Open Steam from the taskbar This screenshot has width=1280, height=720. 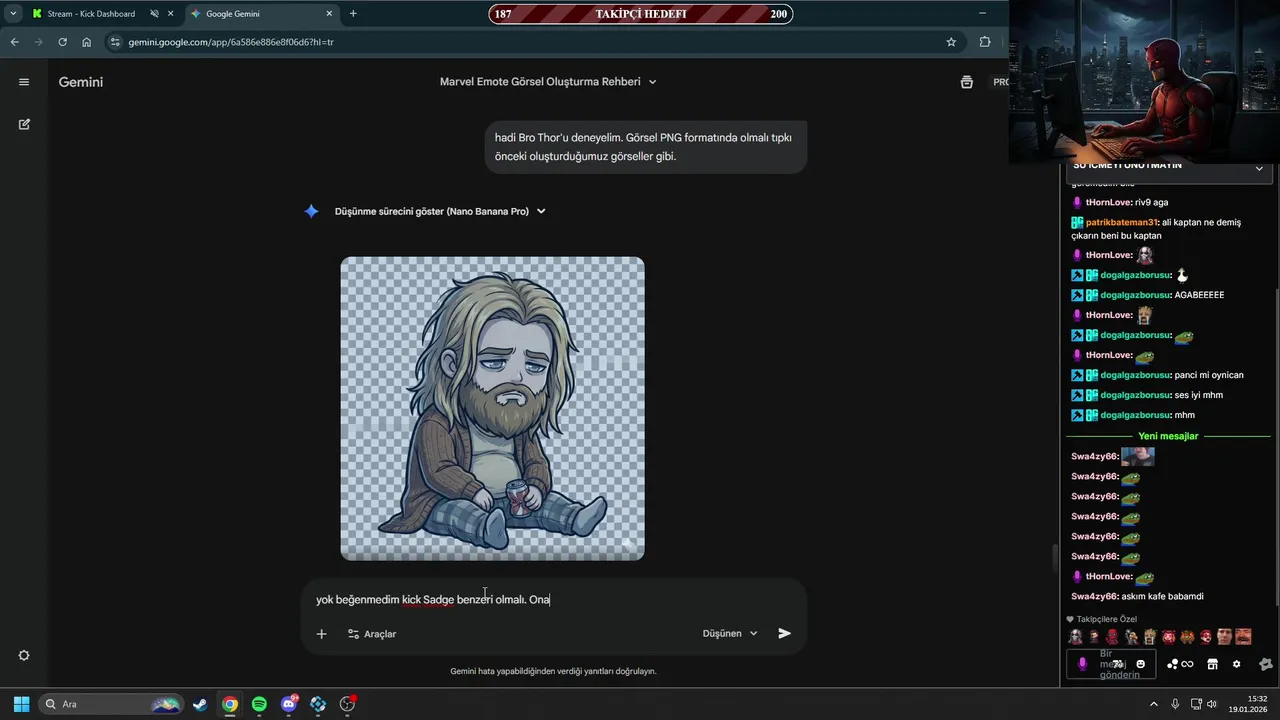point(201,704)
